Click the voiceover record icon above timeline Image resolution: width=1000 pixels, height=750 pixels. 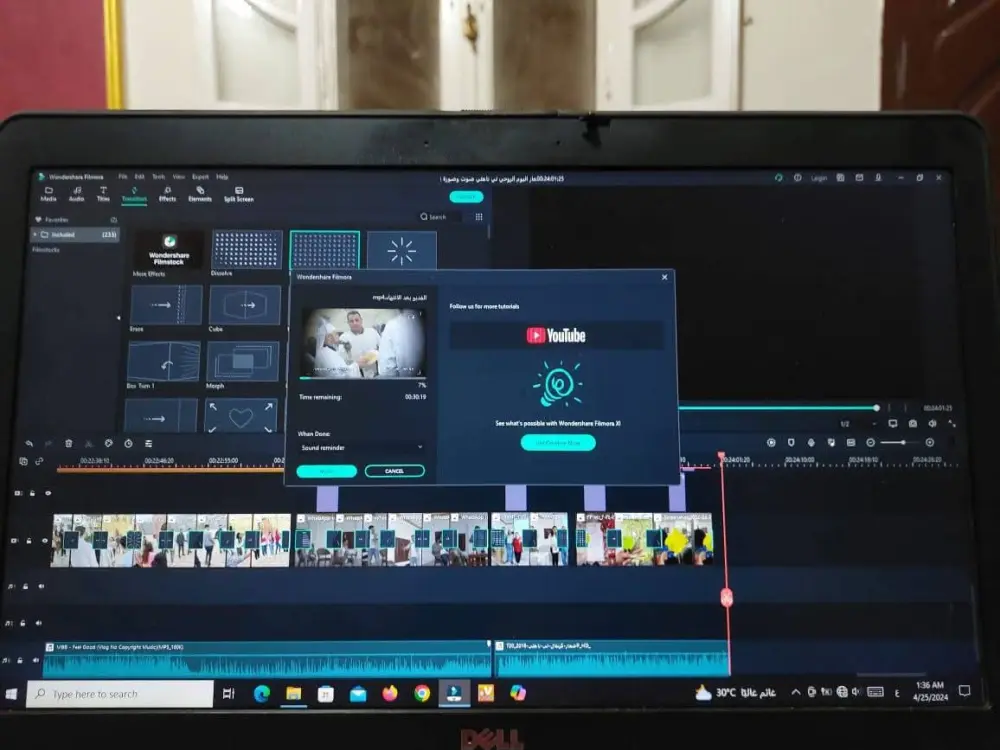point(811,442)
